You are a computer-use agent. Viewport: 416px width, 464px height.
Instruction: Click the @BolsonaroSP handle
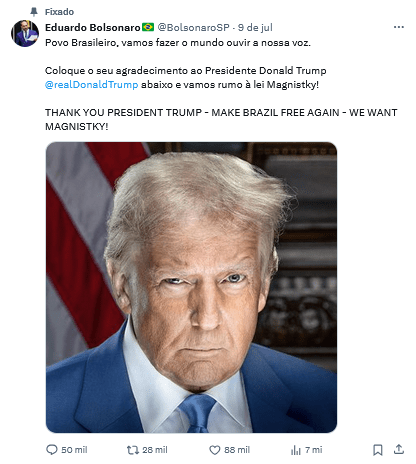193,27
